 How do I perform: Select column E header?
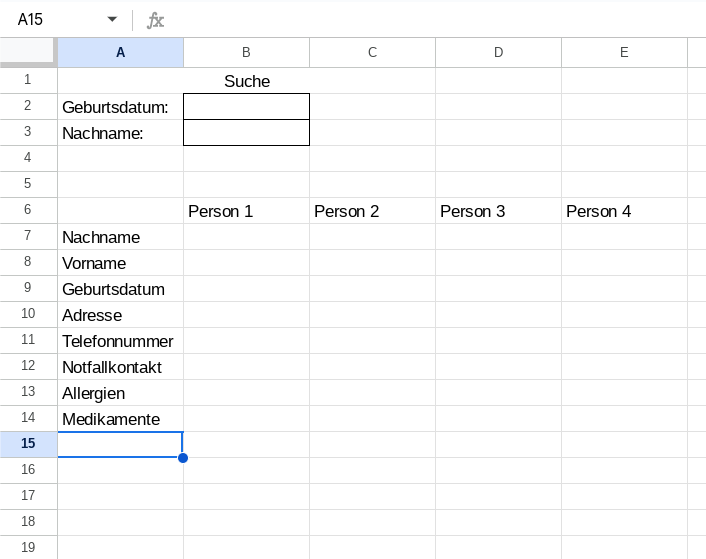(x=625, y=53)
